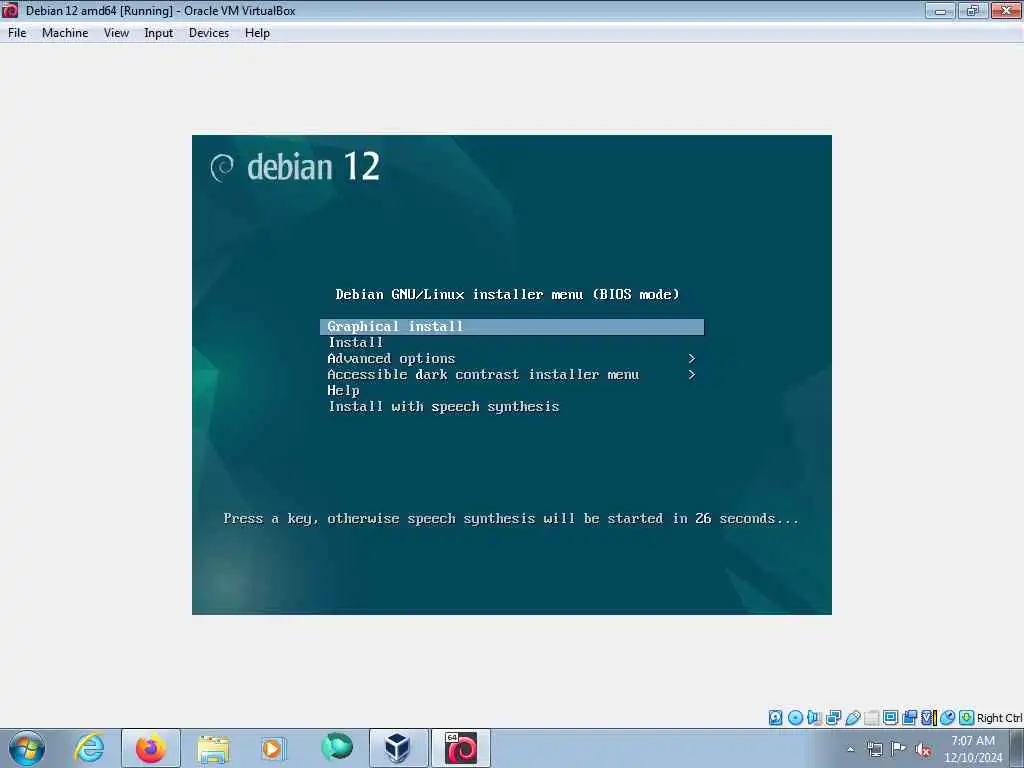The height and width of the screenshot is (768, 1024).
Task: Click the network tray icon
Action: pos(875,749)
